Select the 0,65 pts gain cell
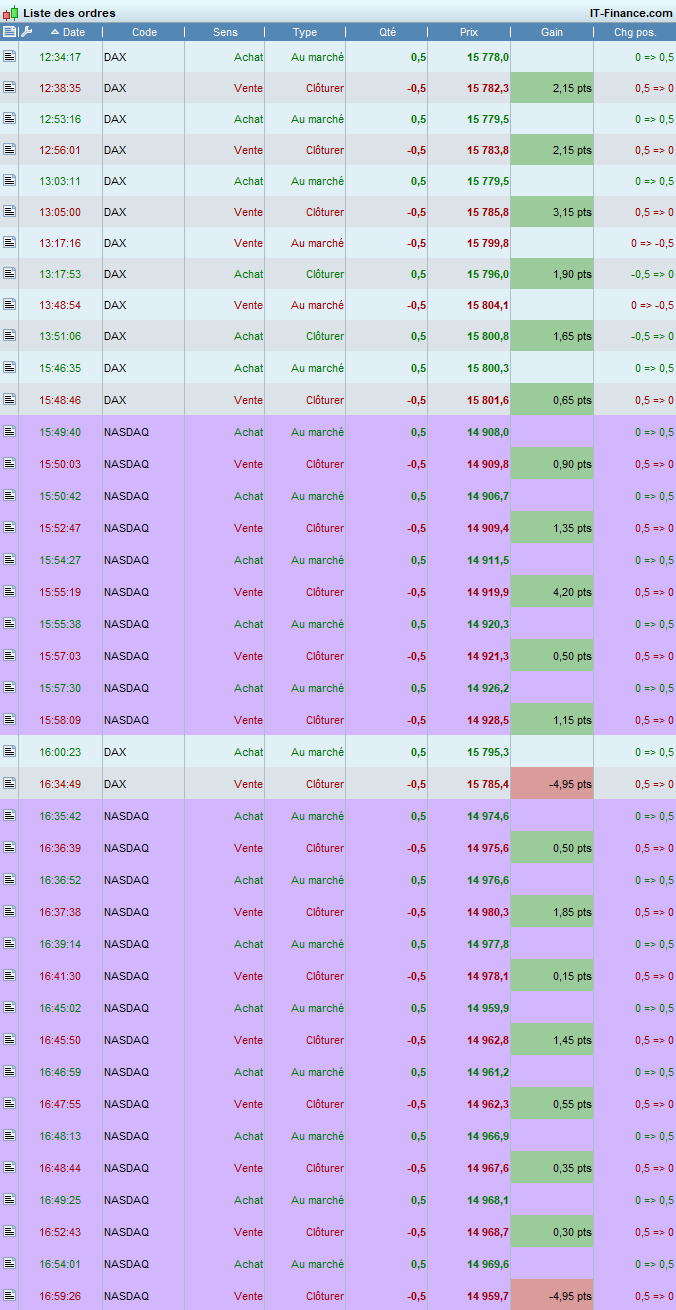676x1310 pixels. click(x=552, y=400)
